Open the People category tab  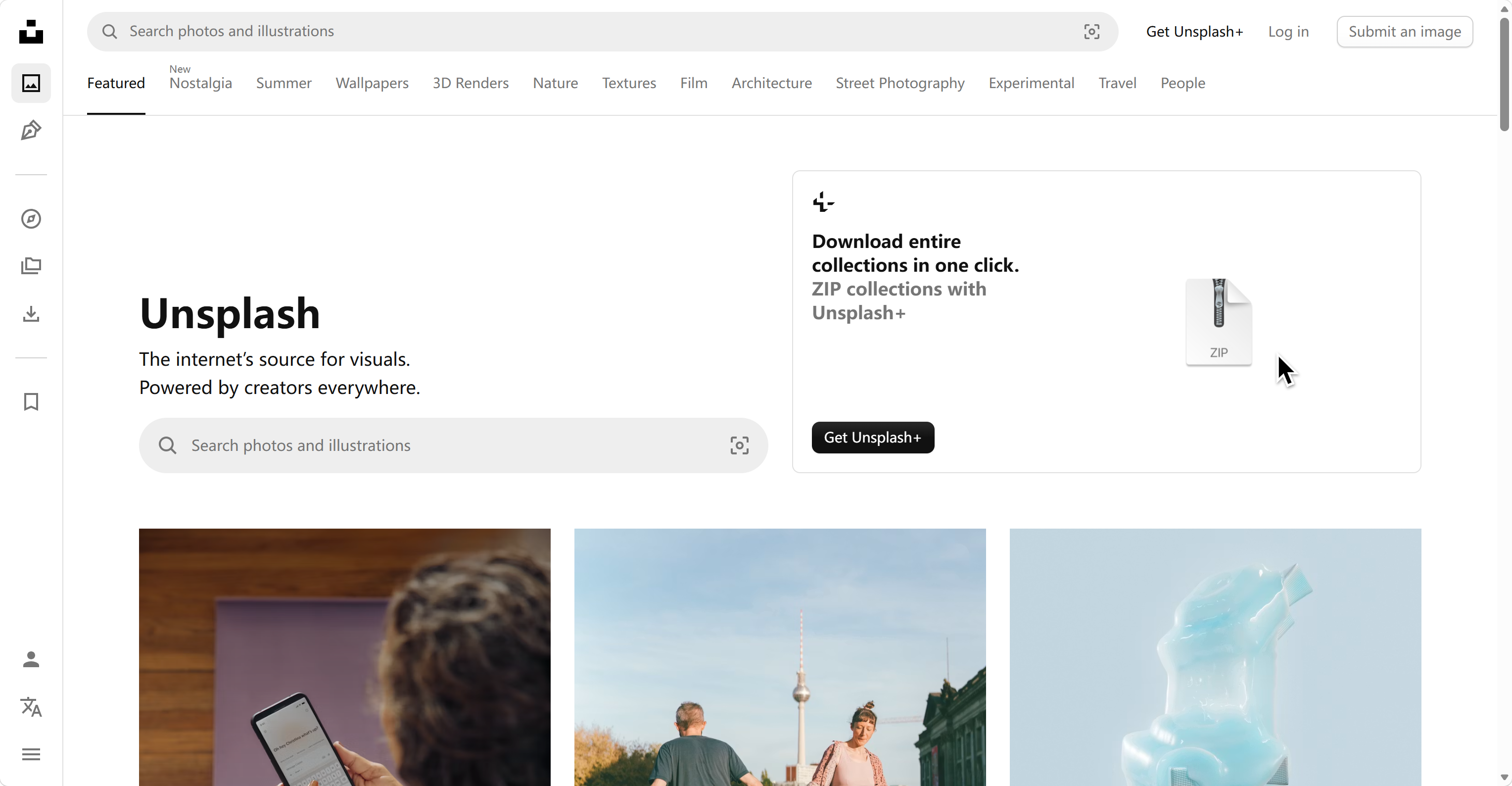click(1182, 83)
